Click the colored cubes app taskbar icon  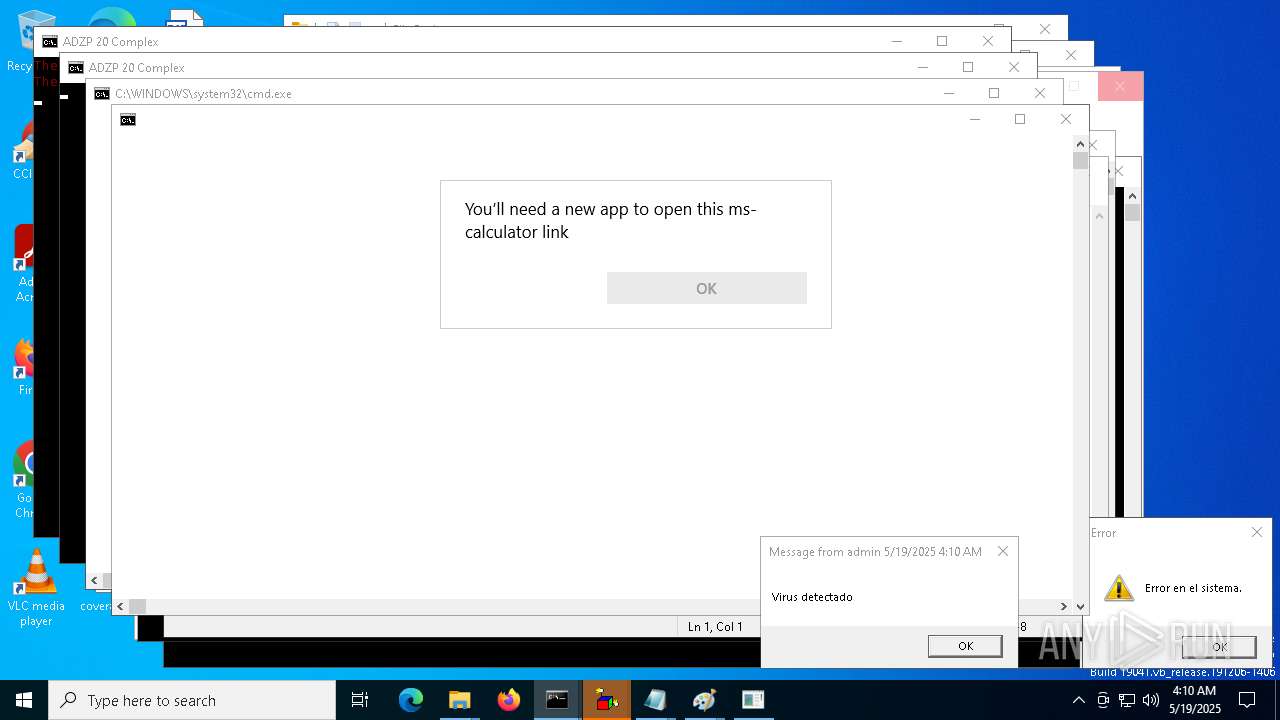607,700
